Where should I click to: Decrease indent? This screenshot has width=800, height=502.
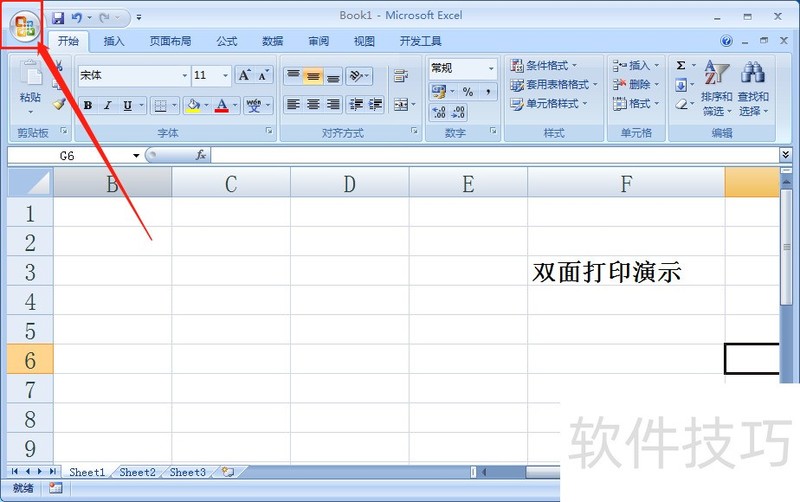pyautogui.click(x=356, y=105)
